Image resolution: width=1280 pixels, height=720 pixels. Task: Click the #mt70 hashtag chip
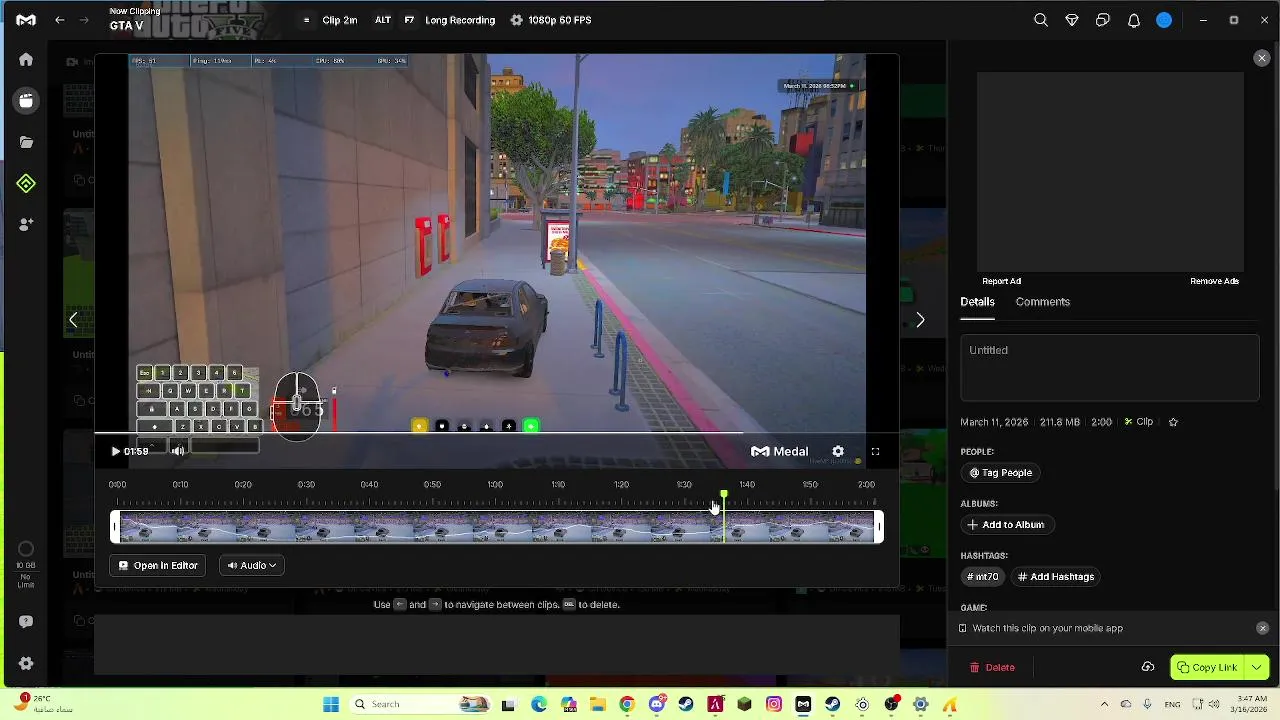click(983, 577)
